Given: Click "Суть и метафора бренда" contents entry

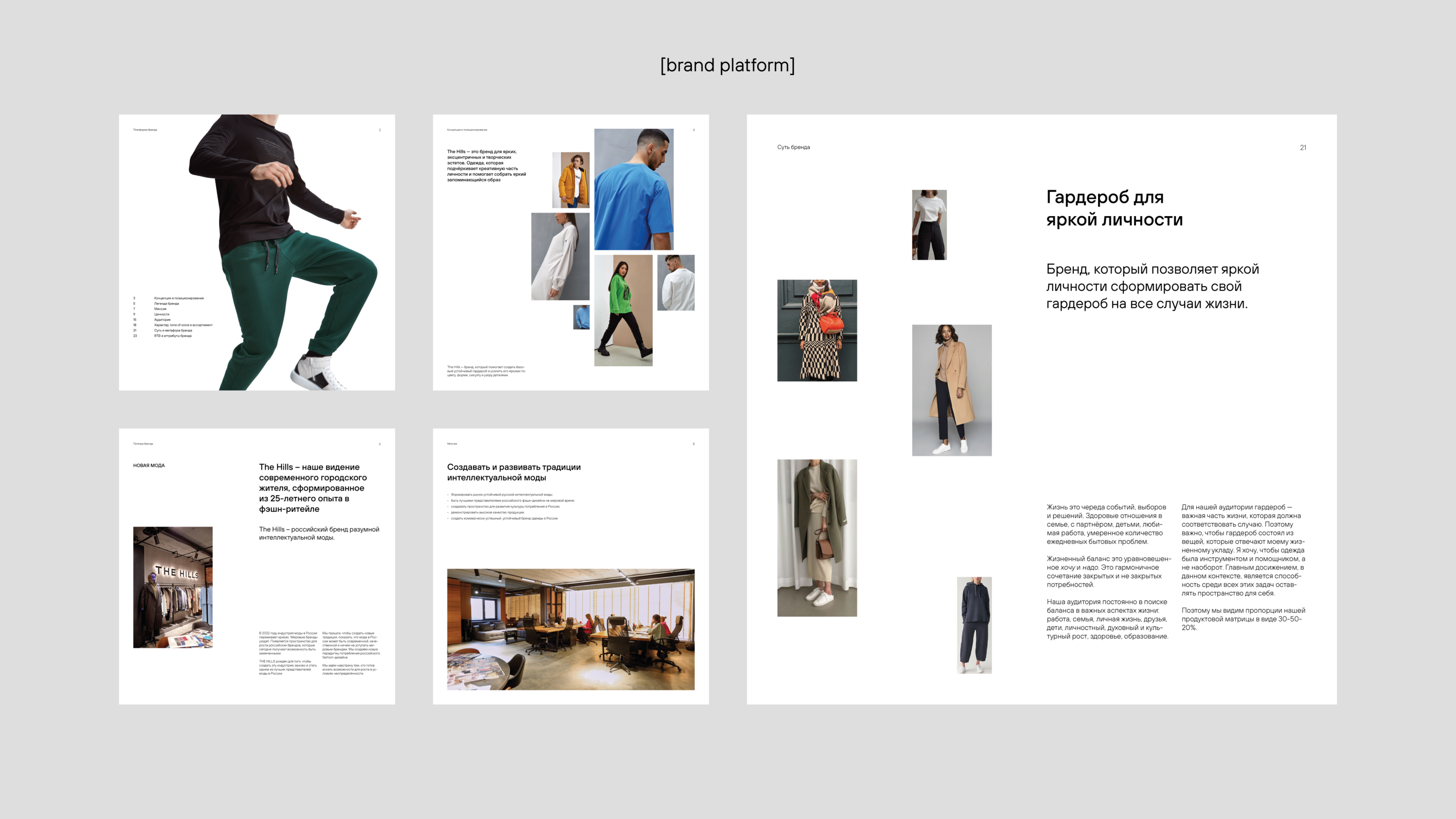Looking at the screenshot, I should [x=173, y=330].
